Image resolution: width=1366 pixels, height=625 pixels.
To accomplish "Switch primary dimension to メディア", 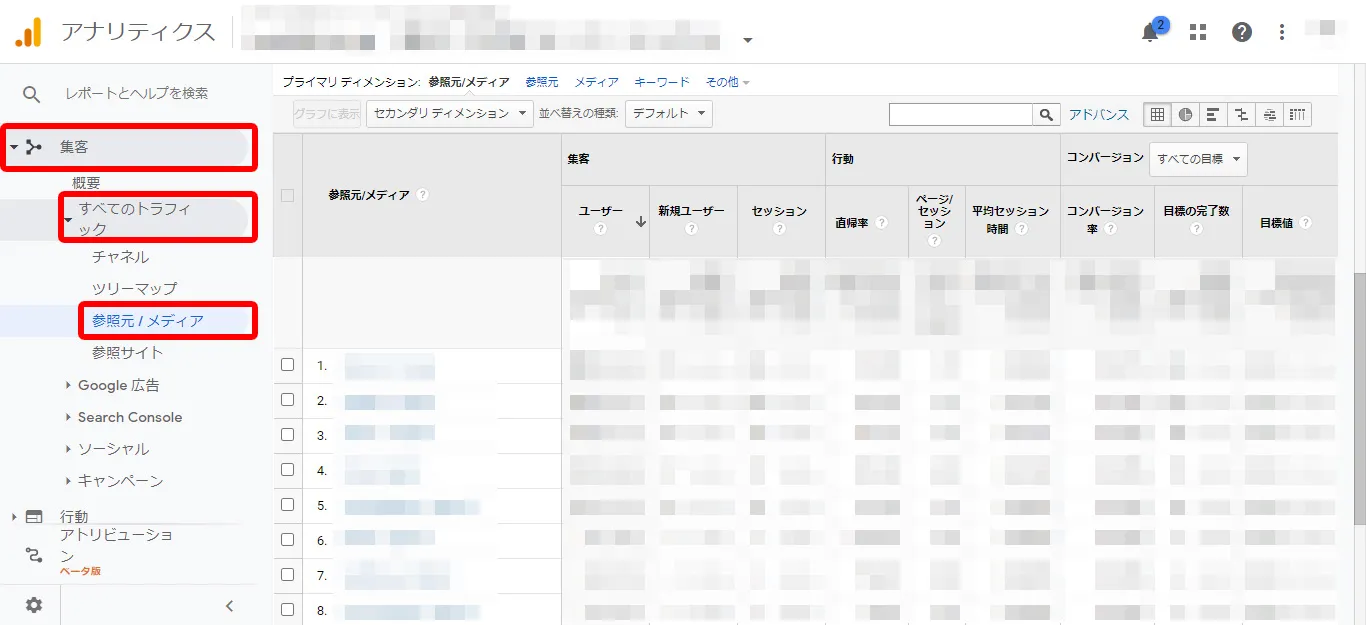I will 595,81.
